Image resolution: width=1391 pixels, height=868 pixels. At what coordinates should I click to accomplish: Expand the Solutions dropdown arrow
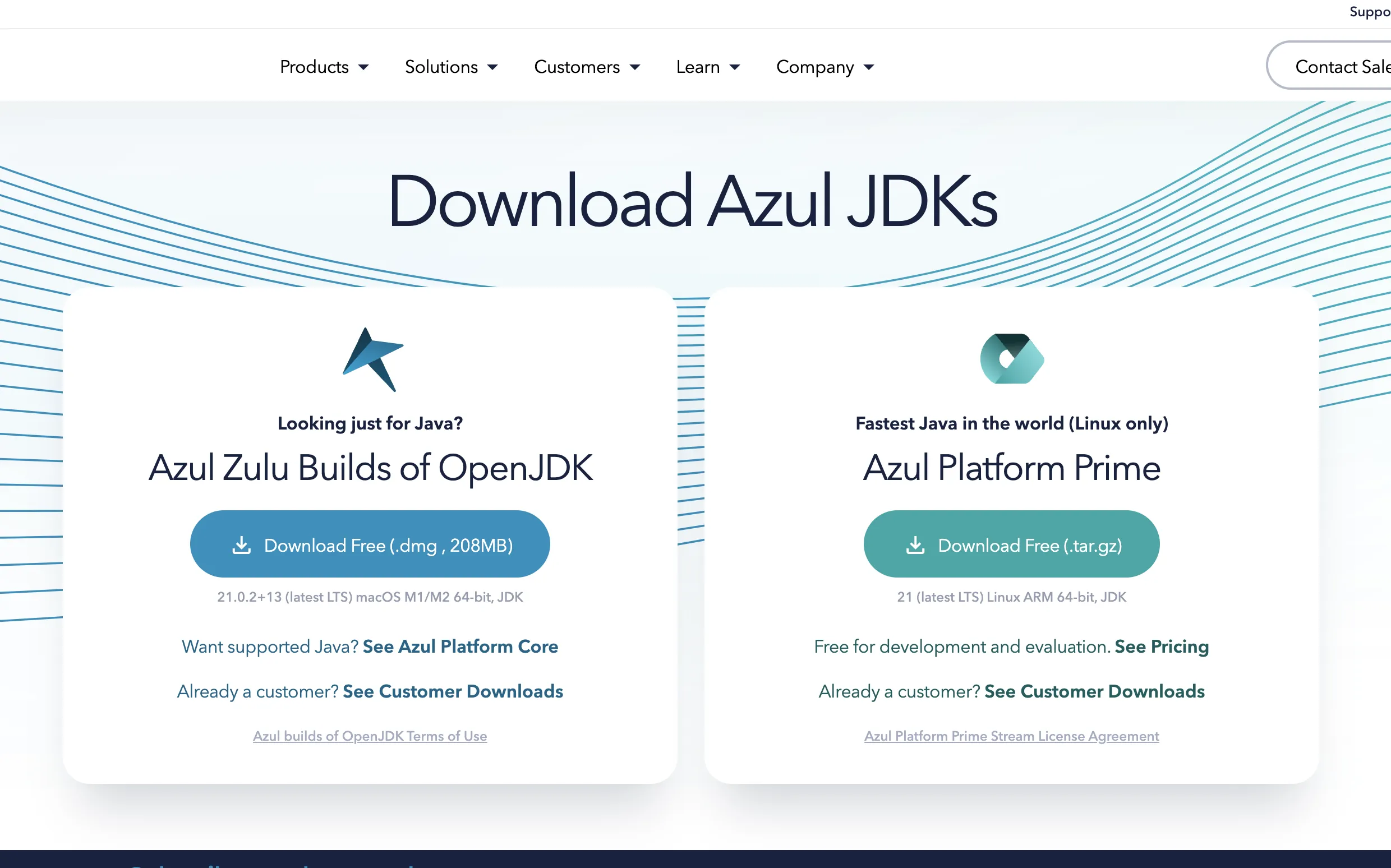click(492, 67)
